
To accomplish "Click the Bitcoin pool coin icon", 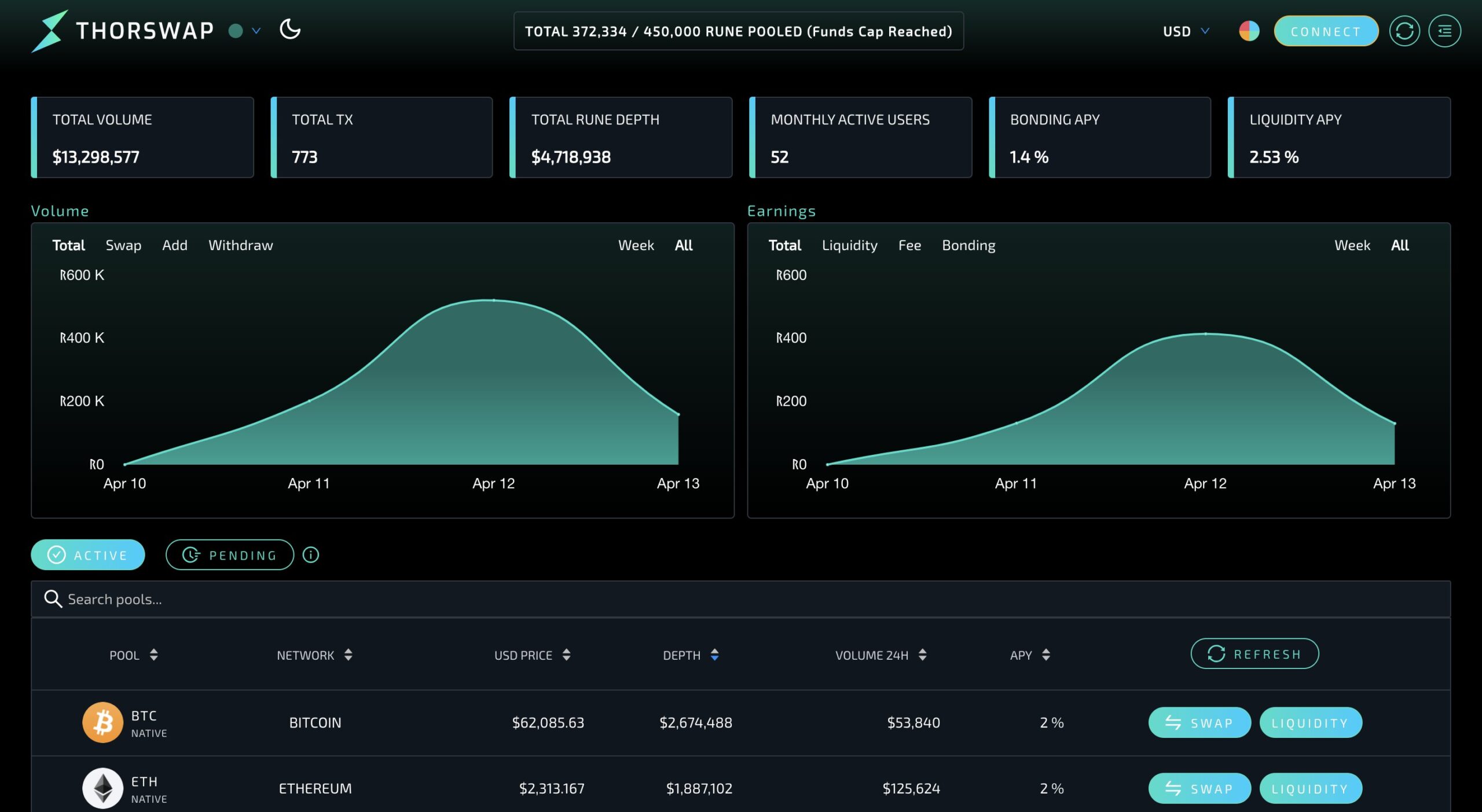I will (x=102, y=722).
